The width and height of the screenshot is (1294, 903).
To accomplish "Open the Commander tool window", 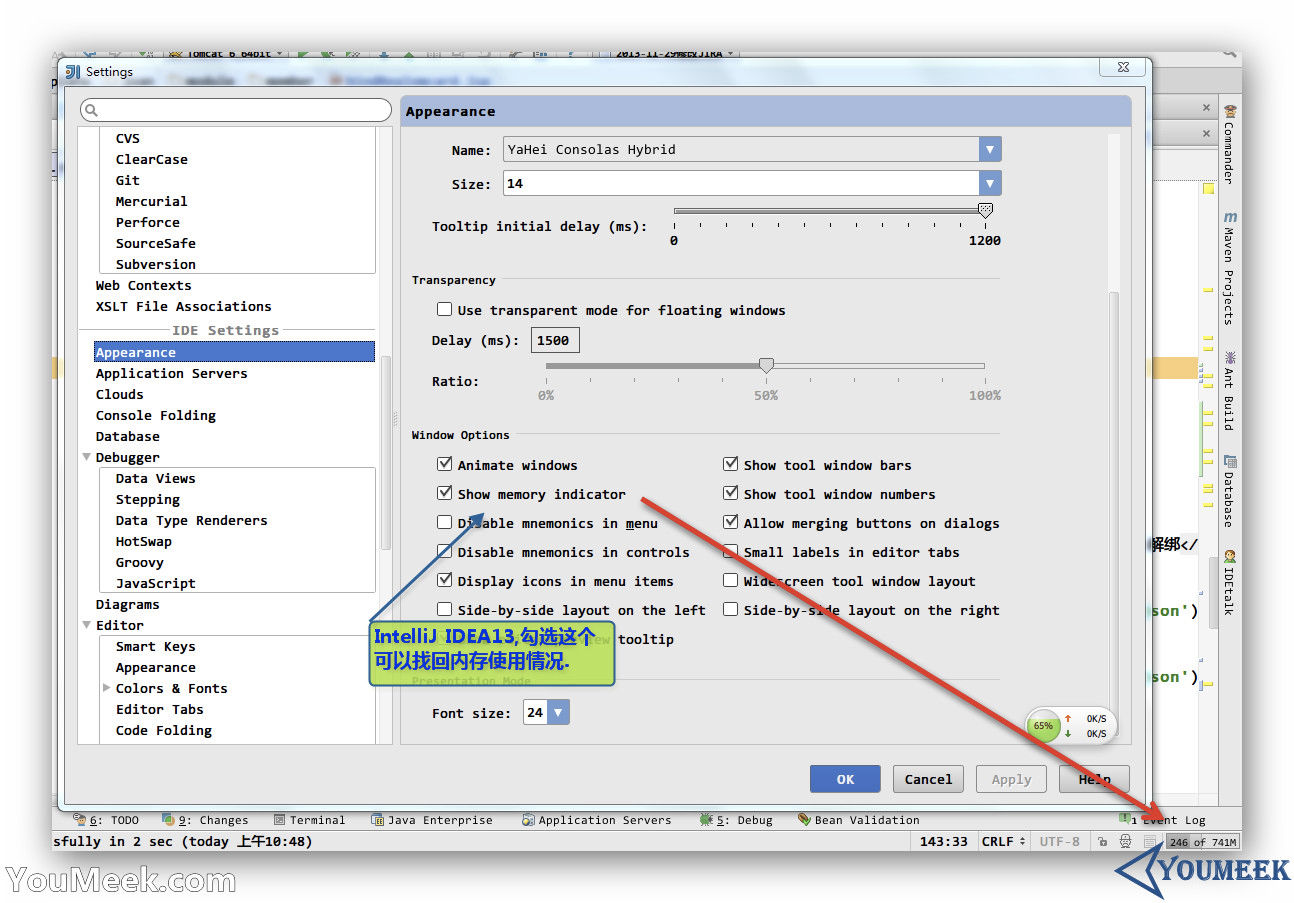I will click(x=1229, y=144).
